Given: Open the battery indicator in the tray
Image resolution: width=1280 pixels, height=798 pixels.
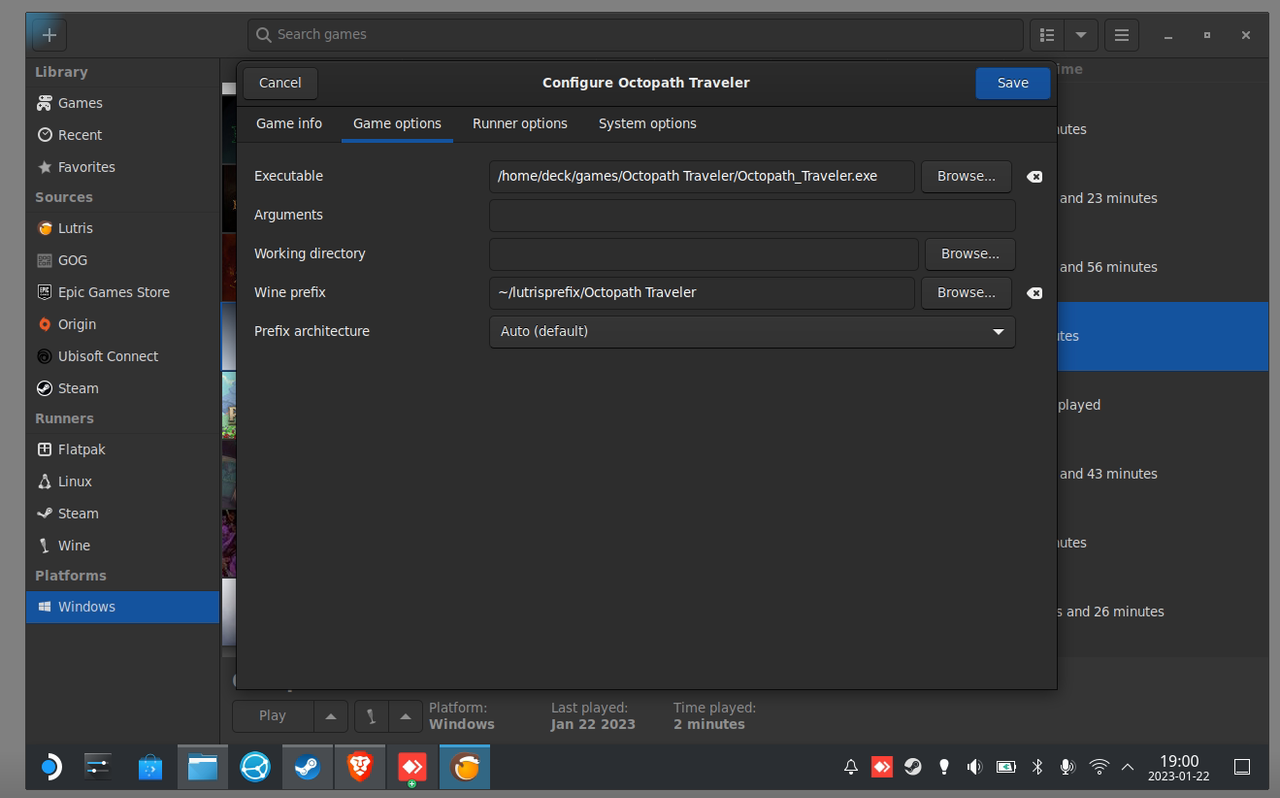Looking at the screenshot, I should tap(1006, 767).
